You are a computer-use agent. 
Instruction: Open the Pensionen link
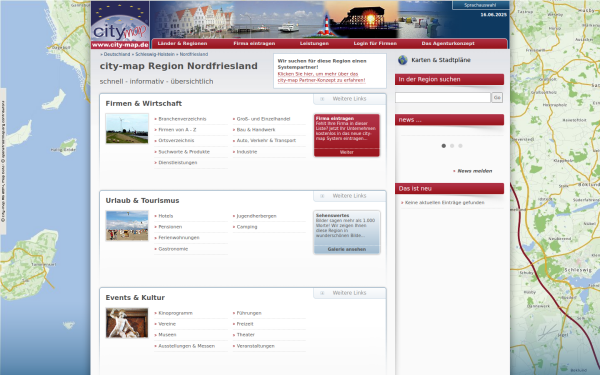click(x=170, y=227)
